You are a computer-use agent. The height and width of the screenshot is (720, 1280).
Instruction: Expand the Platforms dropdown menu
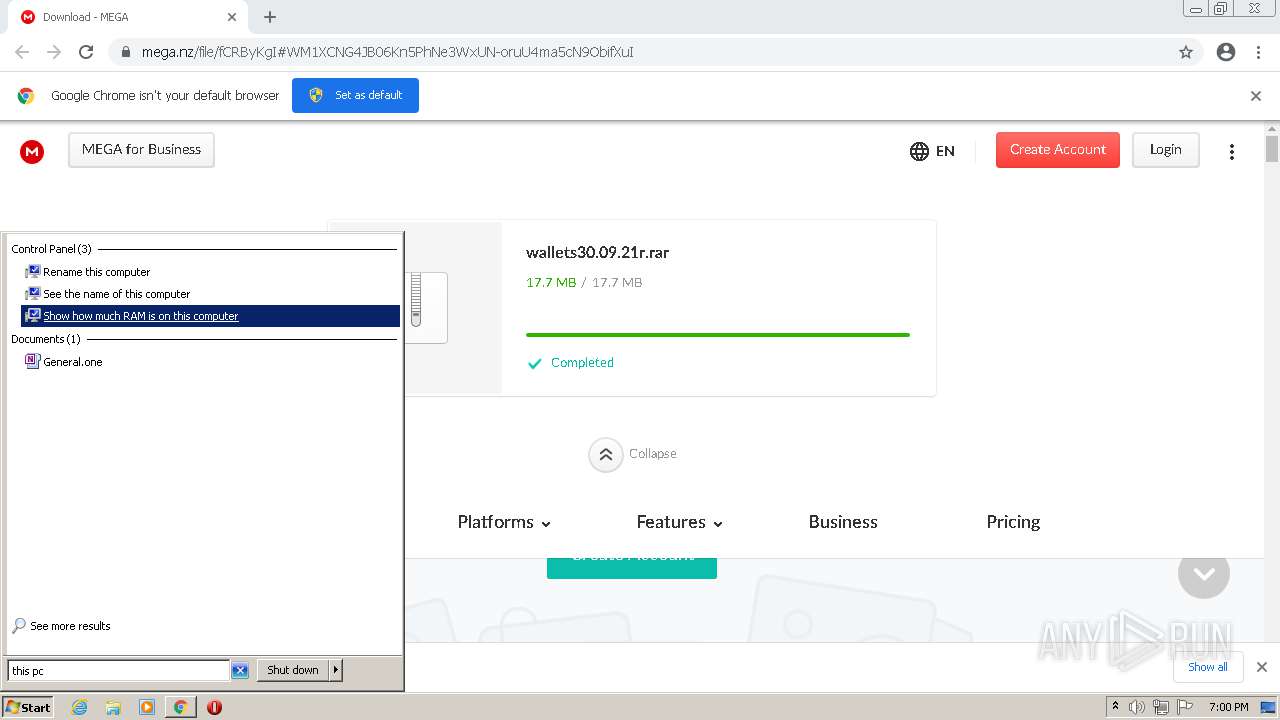tap(504, 522)
